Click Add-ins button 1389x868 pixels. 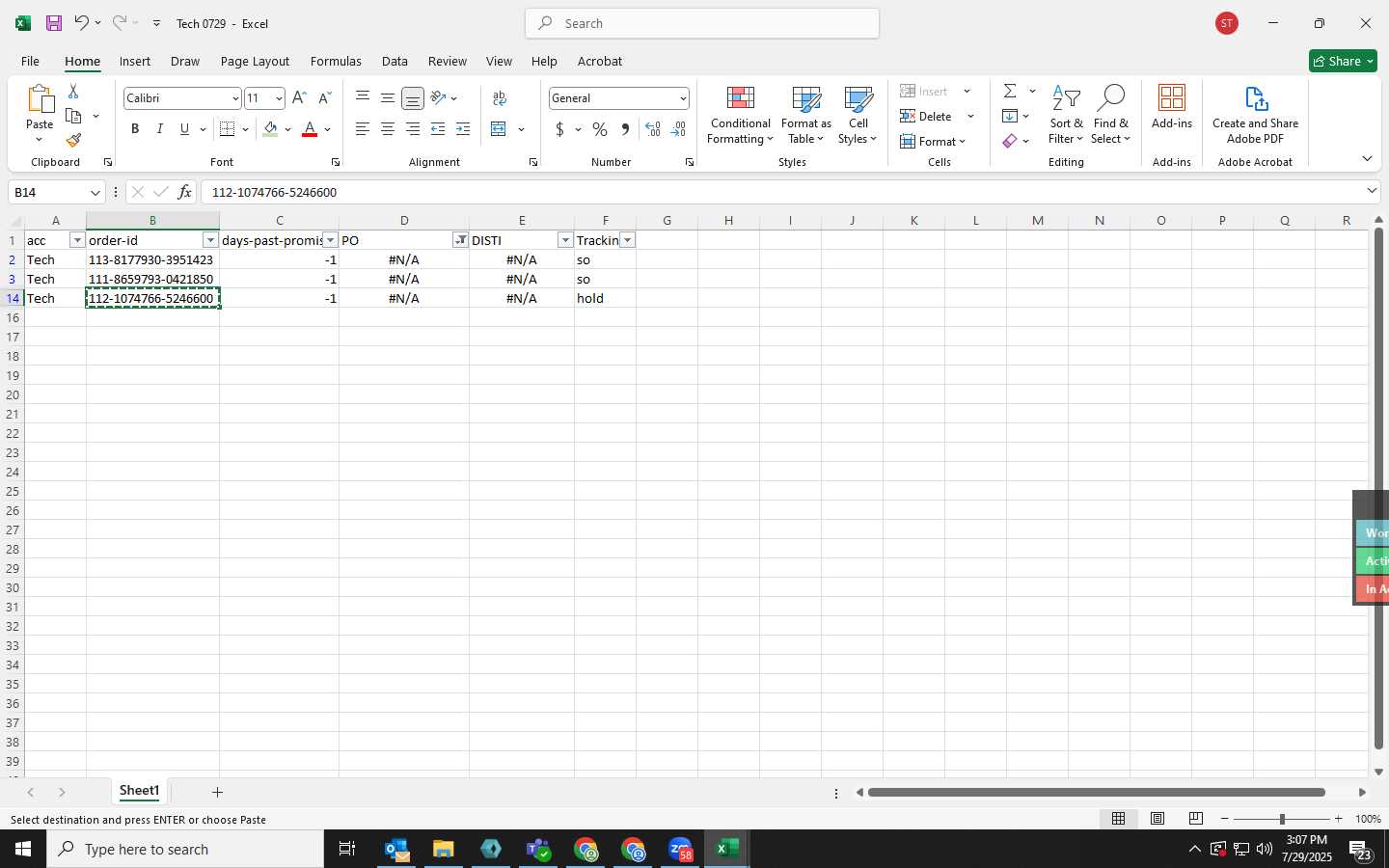click(x=1172, y=108)
